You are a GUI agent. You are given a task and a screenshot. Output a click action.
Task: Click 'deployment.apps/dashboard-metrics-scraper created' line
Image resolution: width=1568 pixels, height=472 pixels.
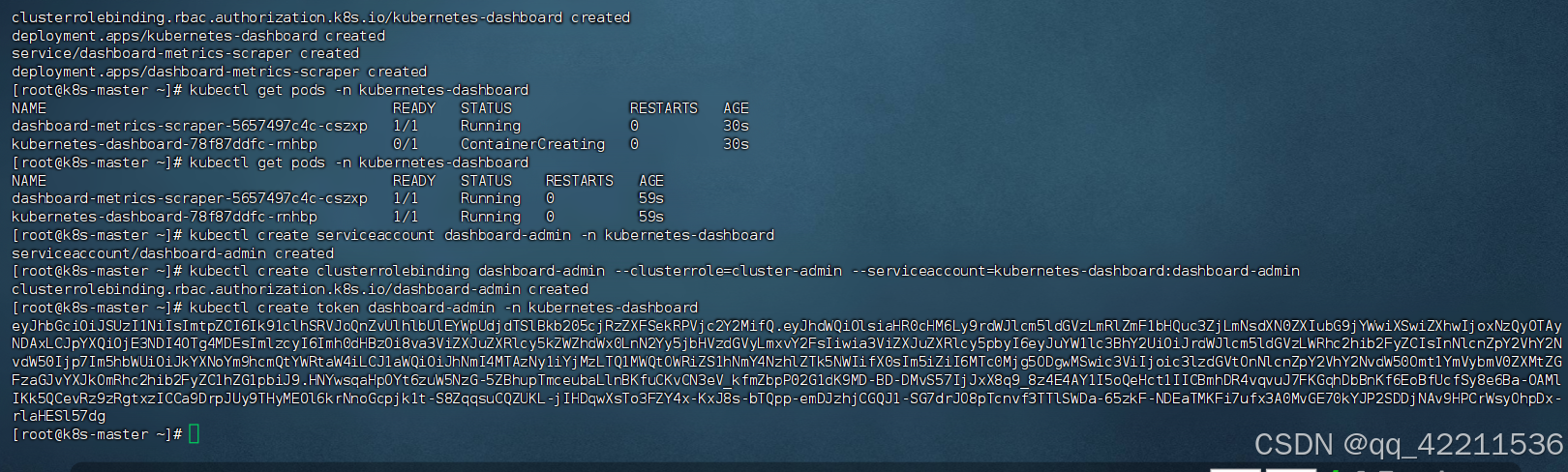[x=219, y=72]
